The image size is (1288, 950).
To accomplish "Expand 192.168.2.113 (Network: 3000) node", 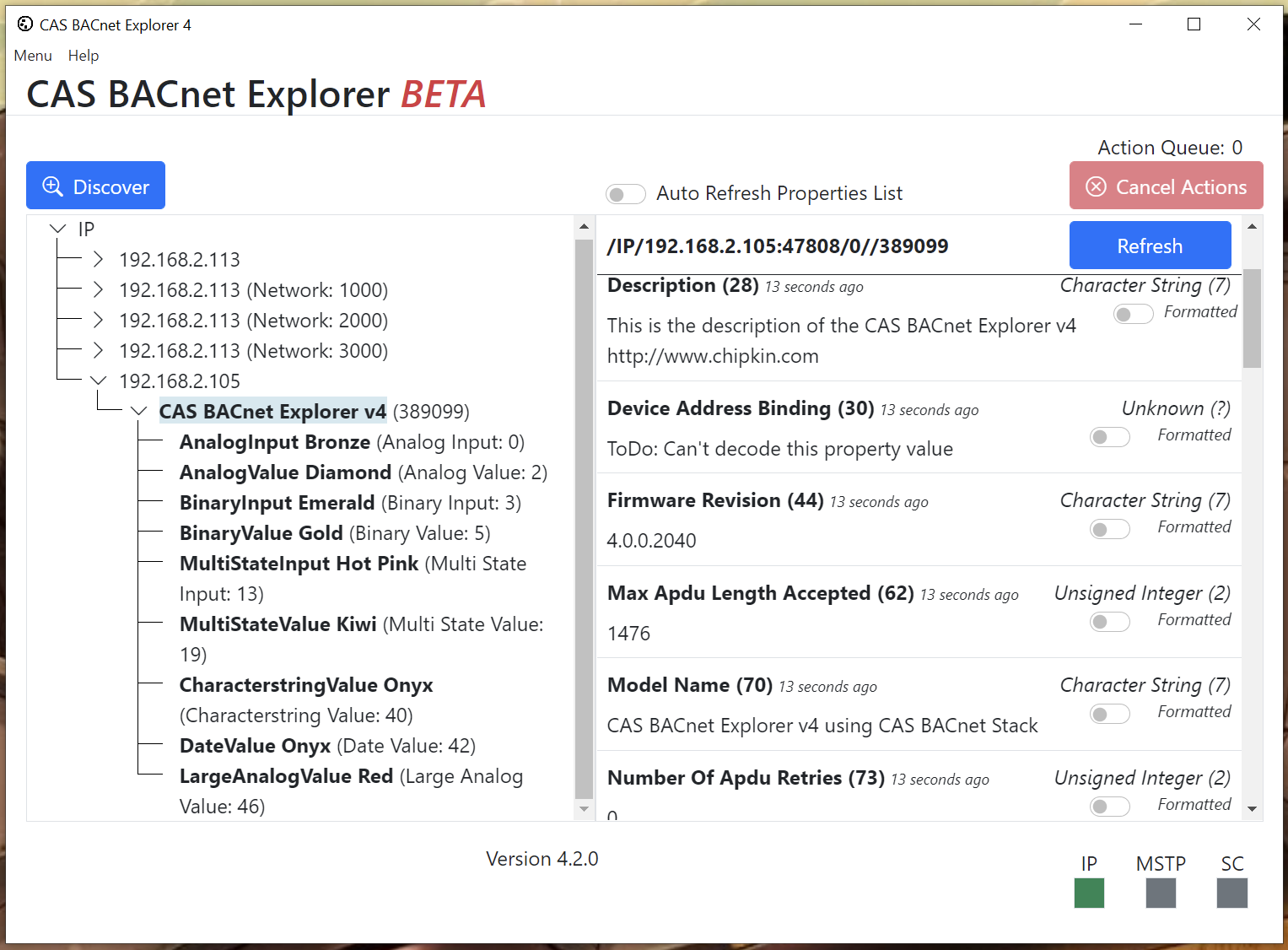I will click(x=98, y=350).
